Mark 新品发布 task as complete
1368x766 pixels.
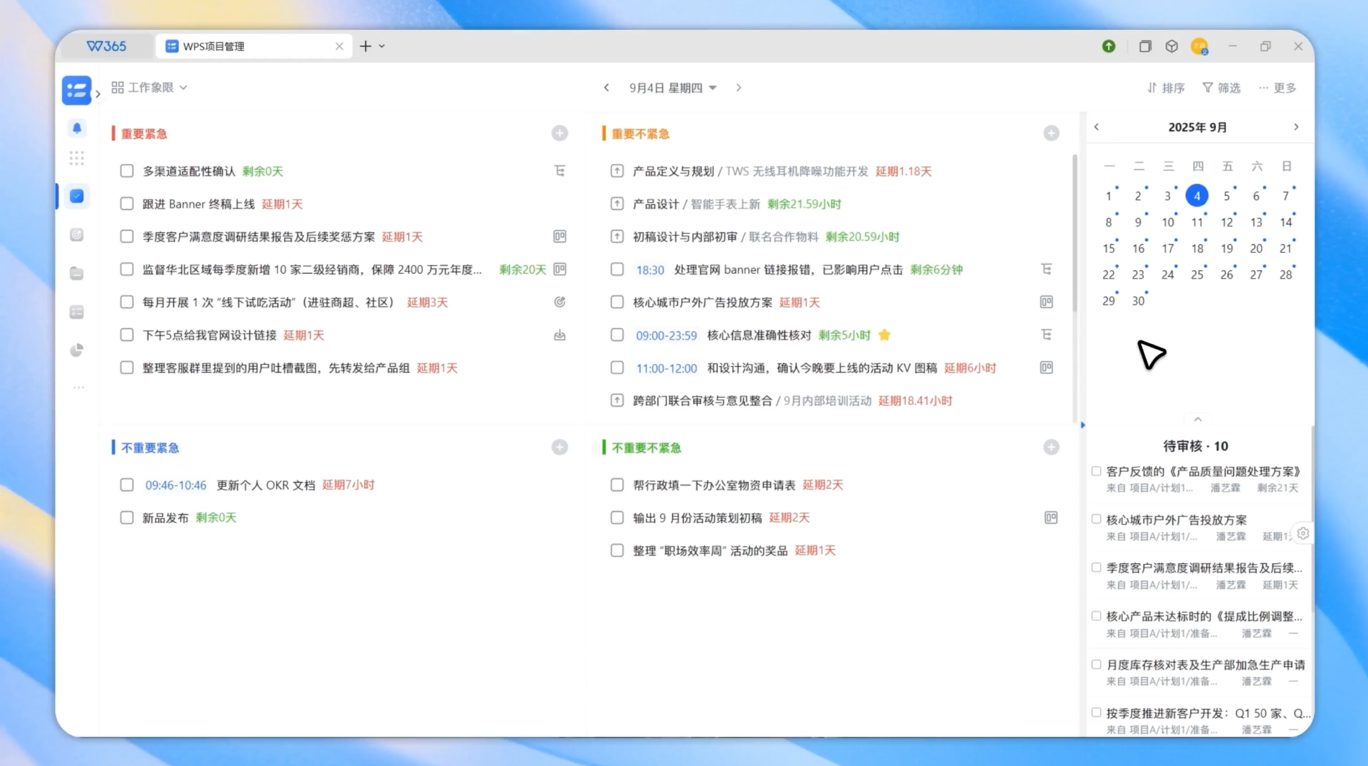coord(127,518)
